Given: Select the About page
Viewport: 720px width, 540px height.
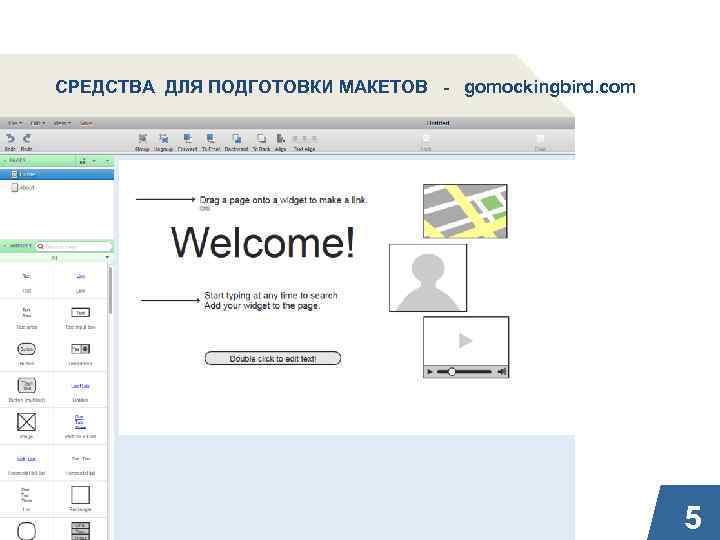Looking at the screenshot, I should click(x=23, y=187).
